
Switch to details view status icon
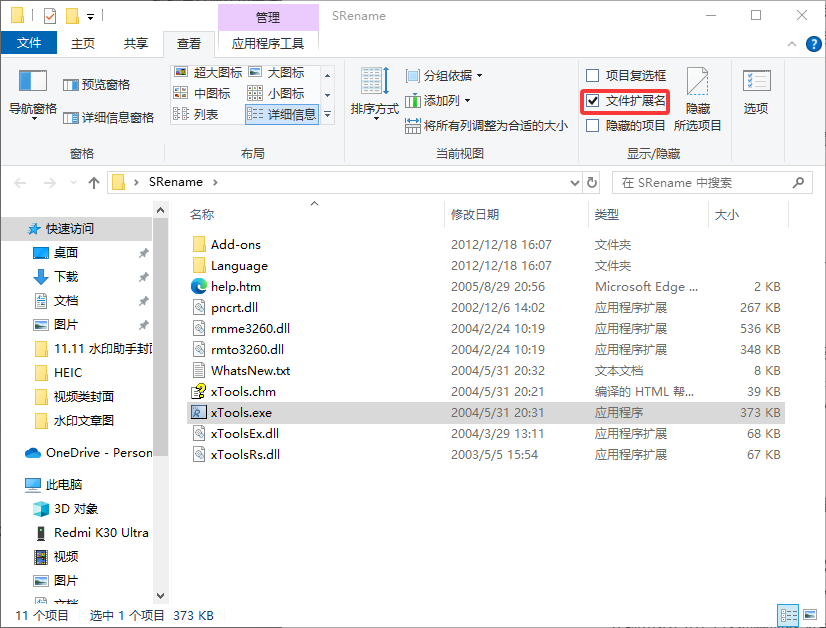click(x=788, y=615)
